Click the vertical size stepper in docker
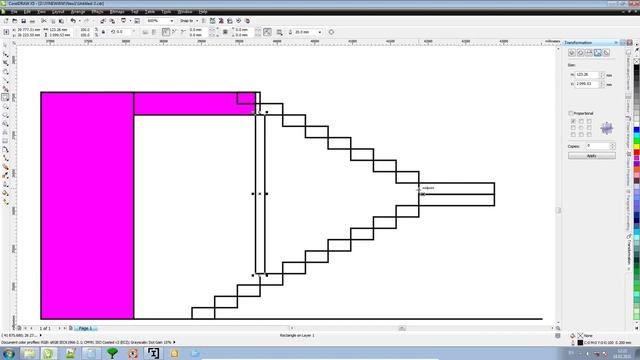Screen dimensions: 640x360 click(602, 84)
